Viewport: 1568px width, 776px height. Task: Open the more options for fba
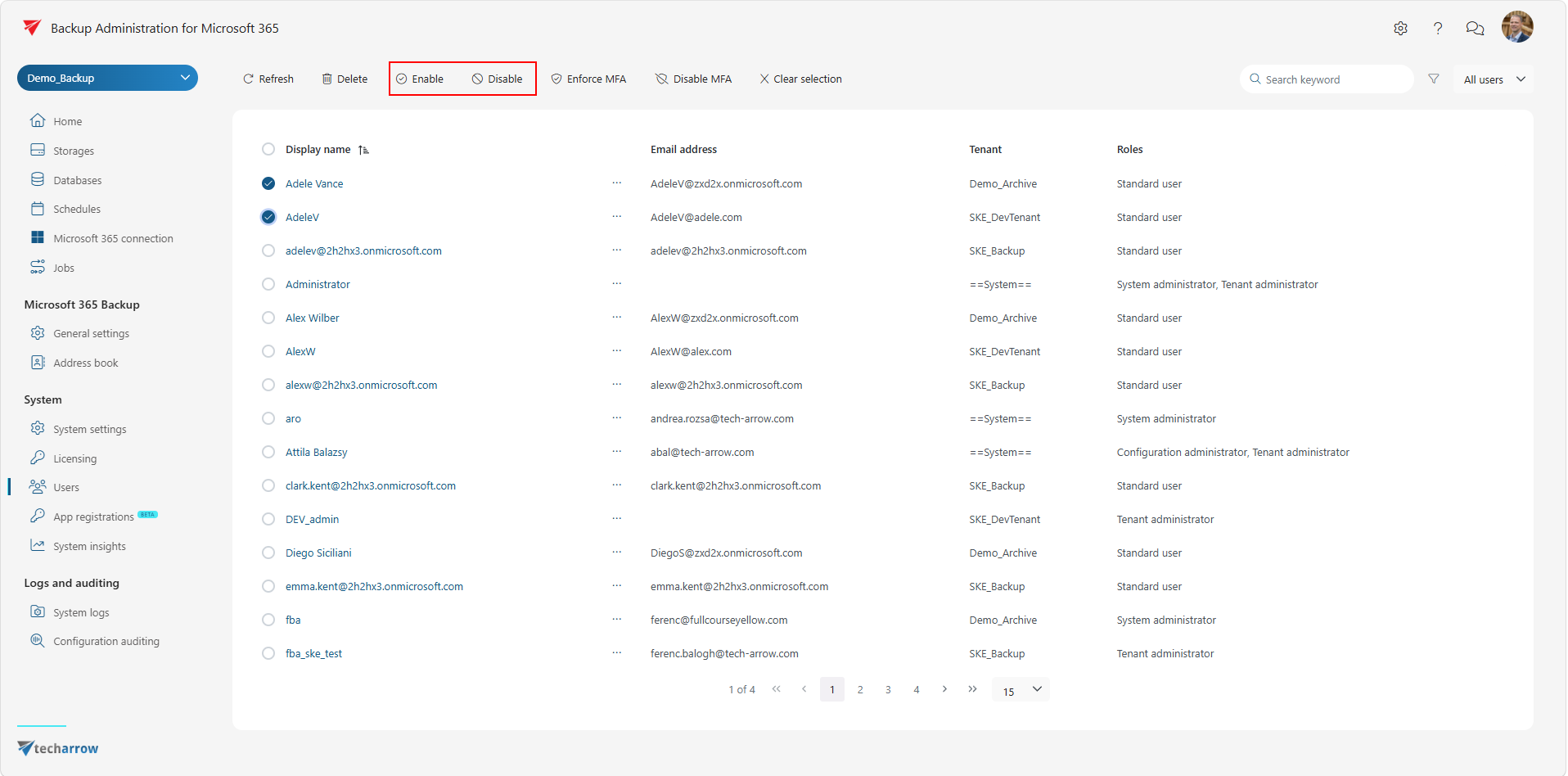[617, 619]
